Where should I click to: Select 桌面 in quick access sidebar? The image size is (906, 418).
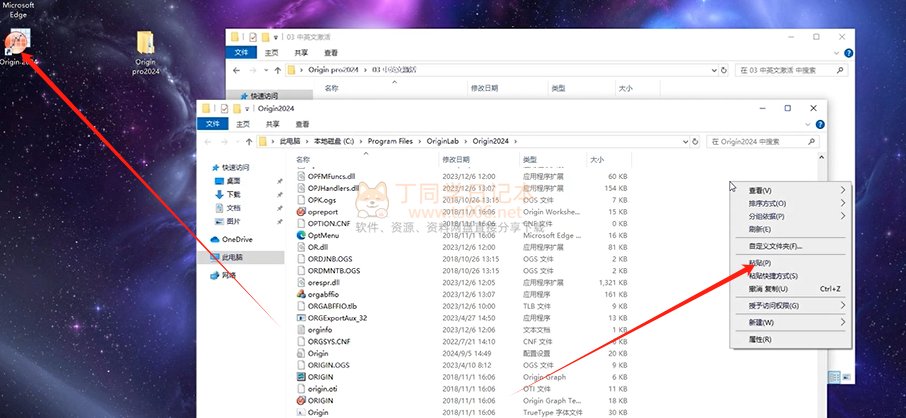click(233, 181)
